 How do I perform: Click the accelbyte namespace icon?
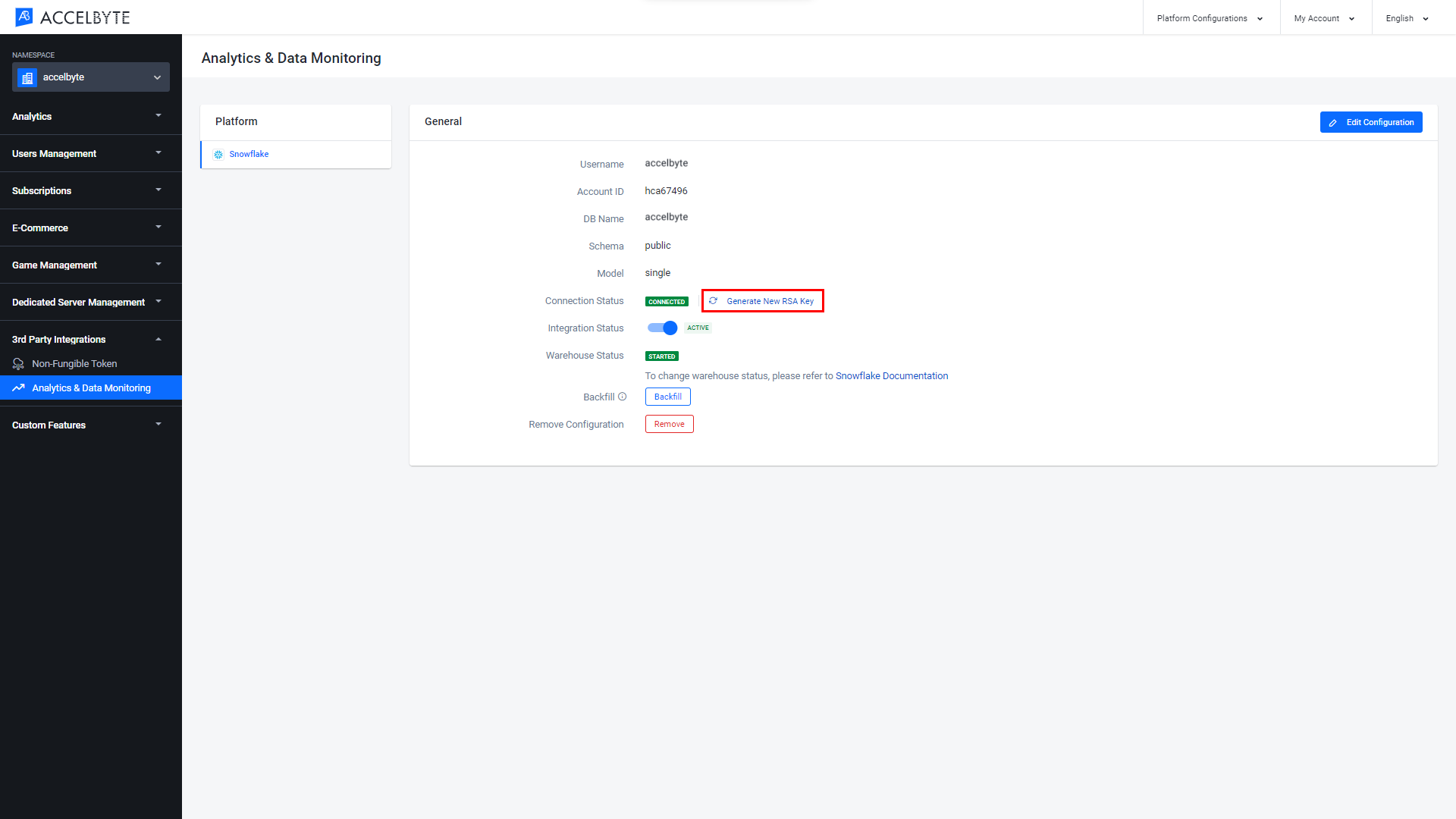pos(27,77)
